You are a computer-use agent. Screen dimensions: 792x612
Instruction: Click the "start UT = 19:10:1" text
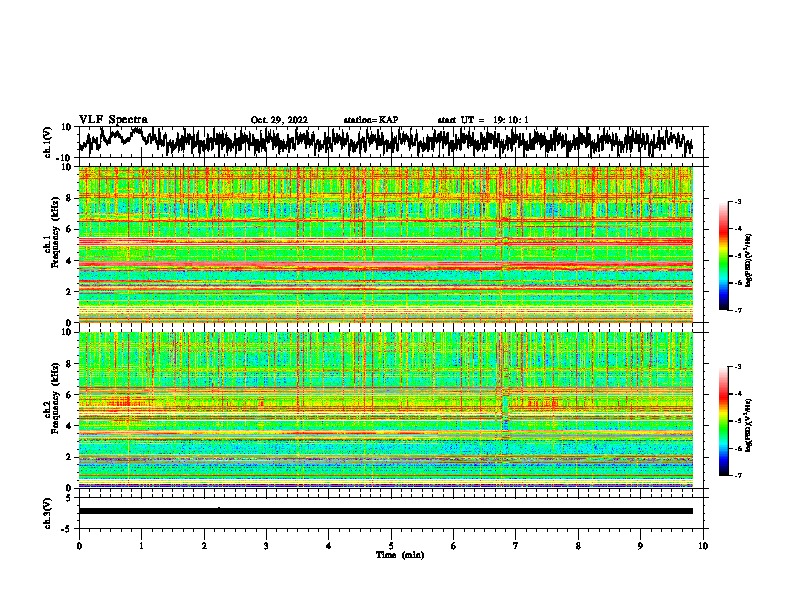(x=483, y=120)
